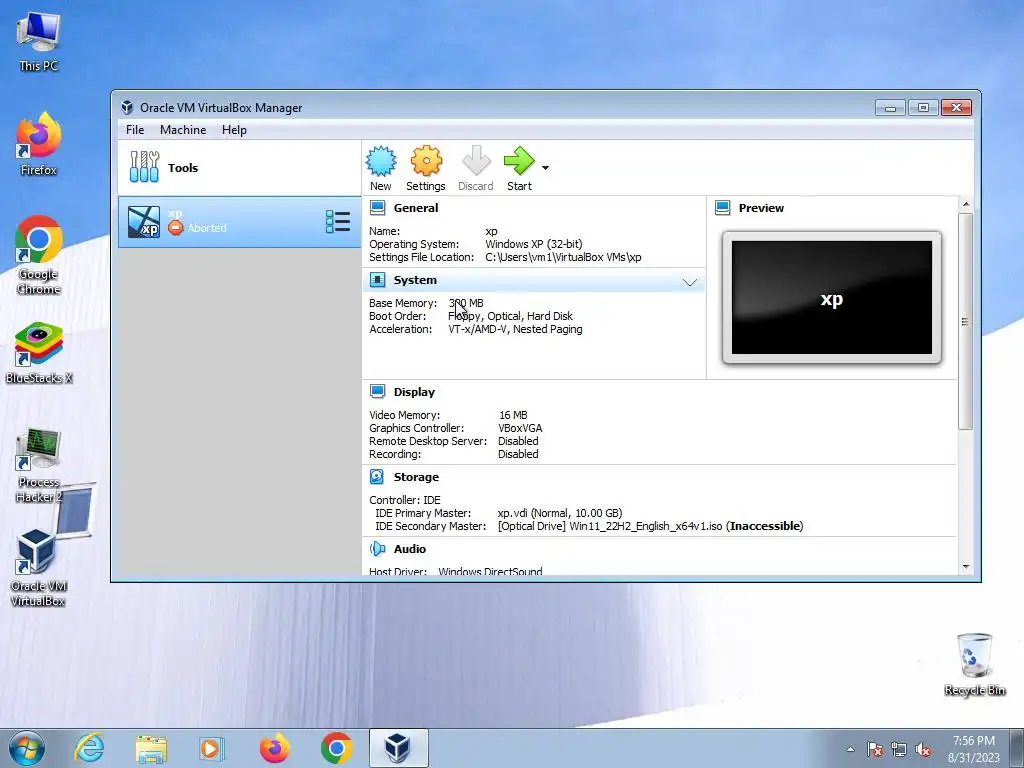Open the Display settings heading link
1024x768 pixels.
tap(414, 392)
